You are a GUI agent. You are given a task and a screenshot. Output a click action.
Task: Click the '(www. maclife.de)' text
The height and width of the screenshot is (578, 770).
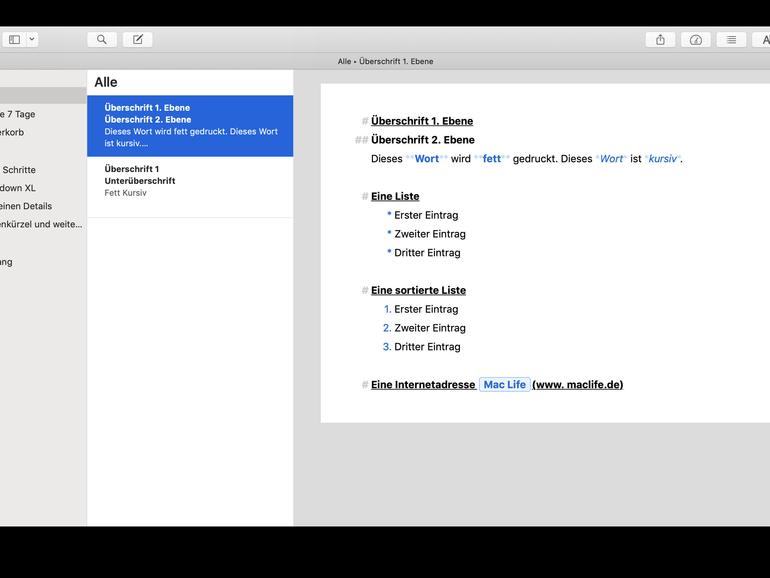(578, 385)
